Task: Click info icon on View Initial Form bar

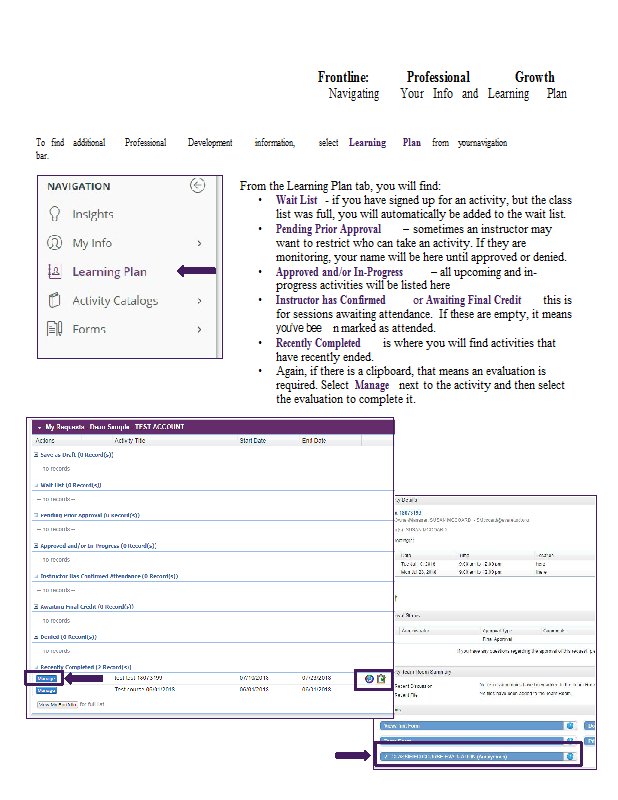Action: [570, 726]
